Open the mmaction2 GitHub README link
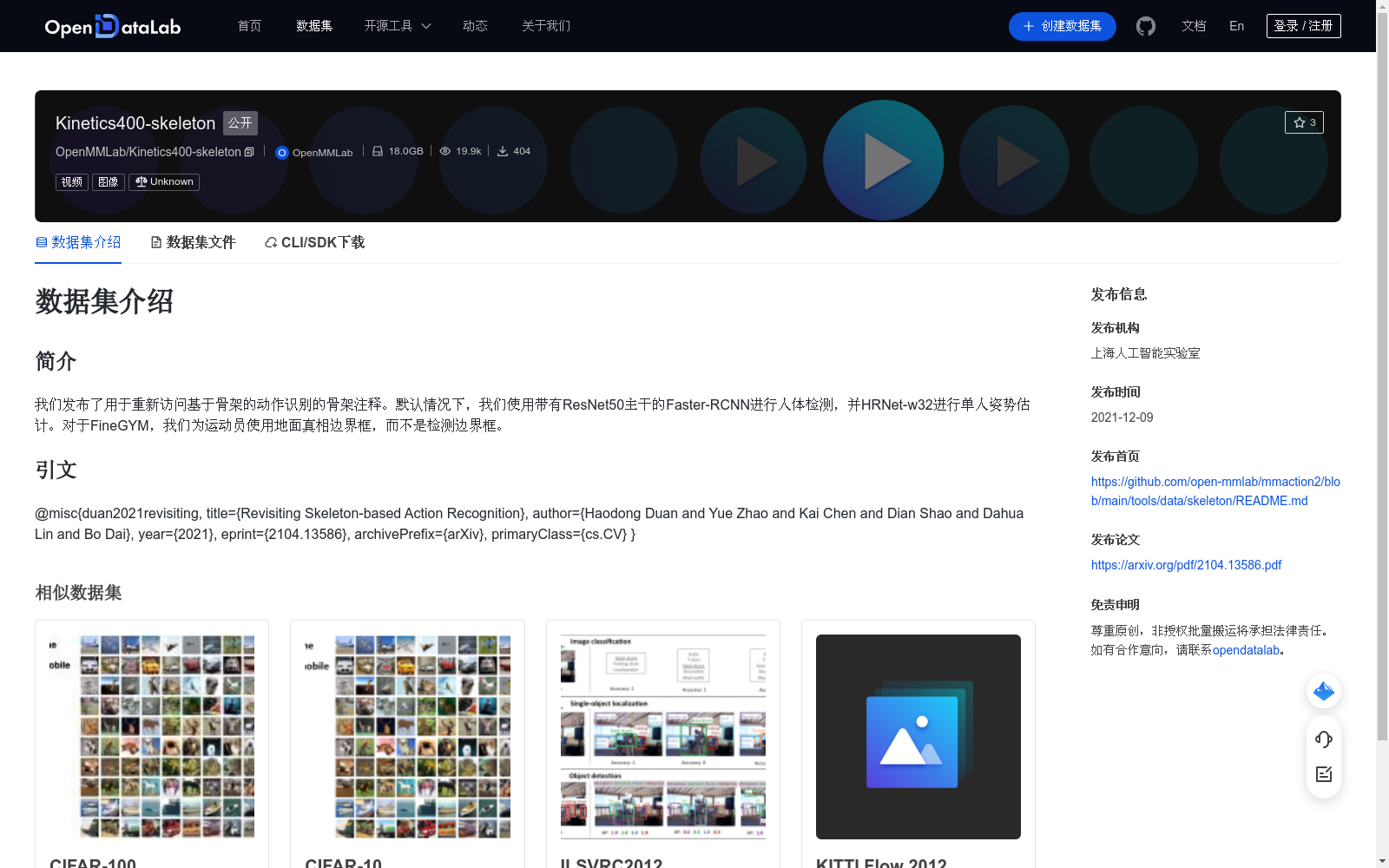The height and width of the screenshot is (868, 1389). pyautogui.click(x=1215, y=491)
